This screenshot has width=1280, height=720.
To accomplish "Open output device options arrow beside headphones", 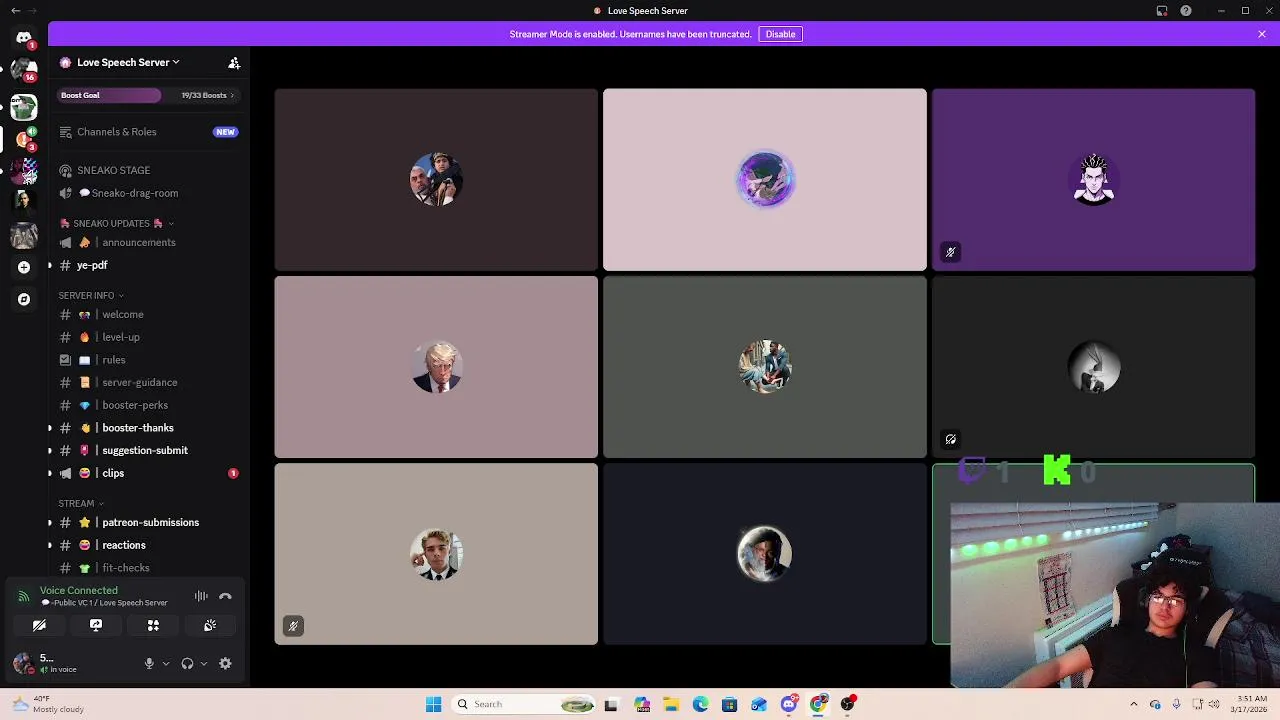I will tap(204, 663).
